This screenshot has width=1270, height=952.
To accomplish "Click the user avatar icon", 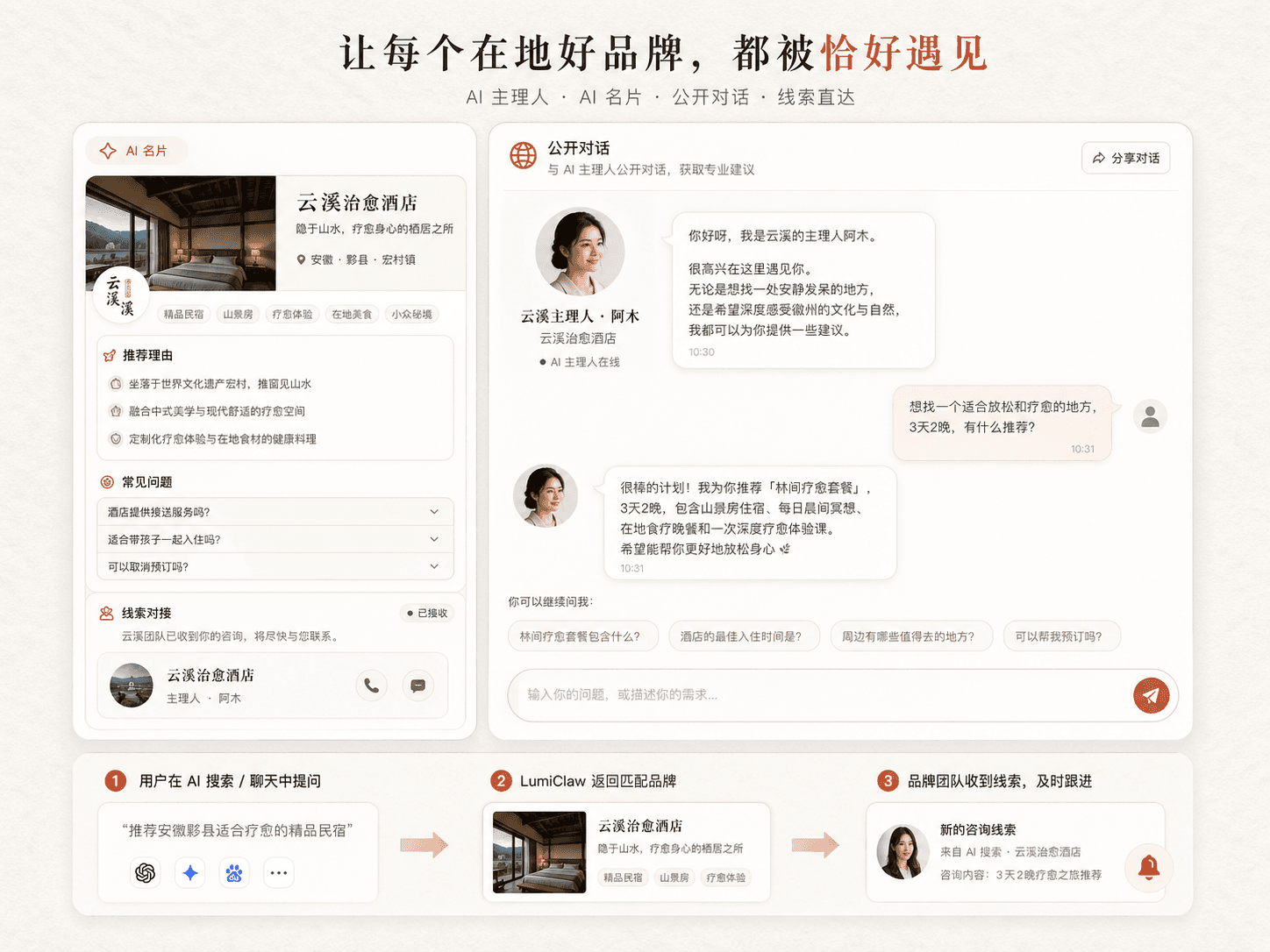I will 1151,416.
